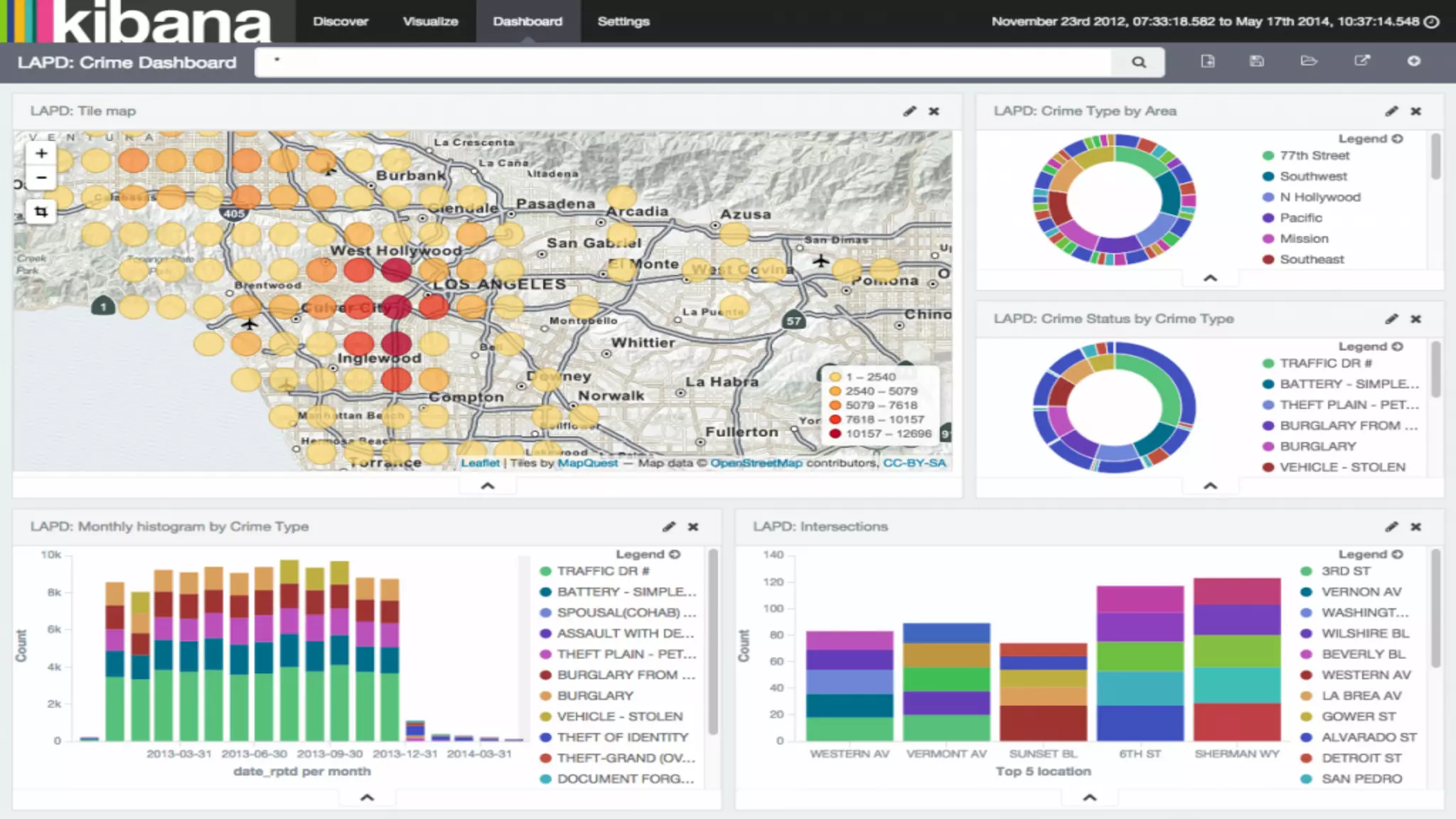Viewport: 1456px width, 819px height.
Task: Expand the spy panel below the tile map
Action: click(488, 486)
